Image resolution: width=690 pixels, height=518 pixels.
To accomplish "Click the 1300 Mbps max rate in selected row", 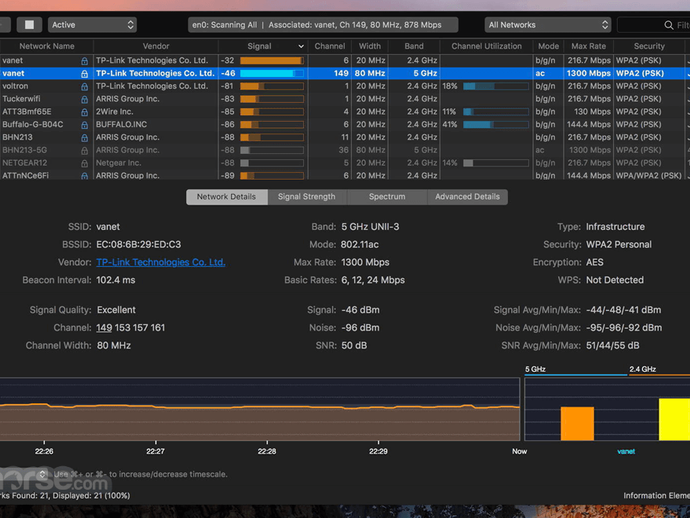I will point(588,73).
